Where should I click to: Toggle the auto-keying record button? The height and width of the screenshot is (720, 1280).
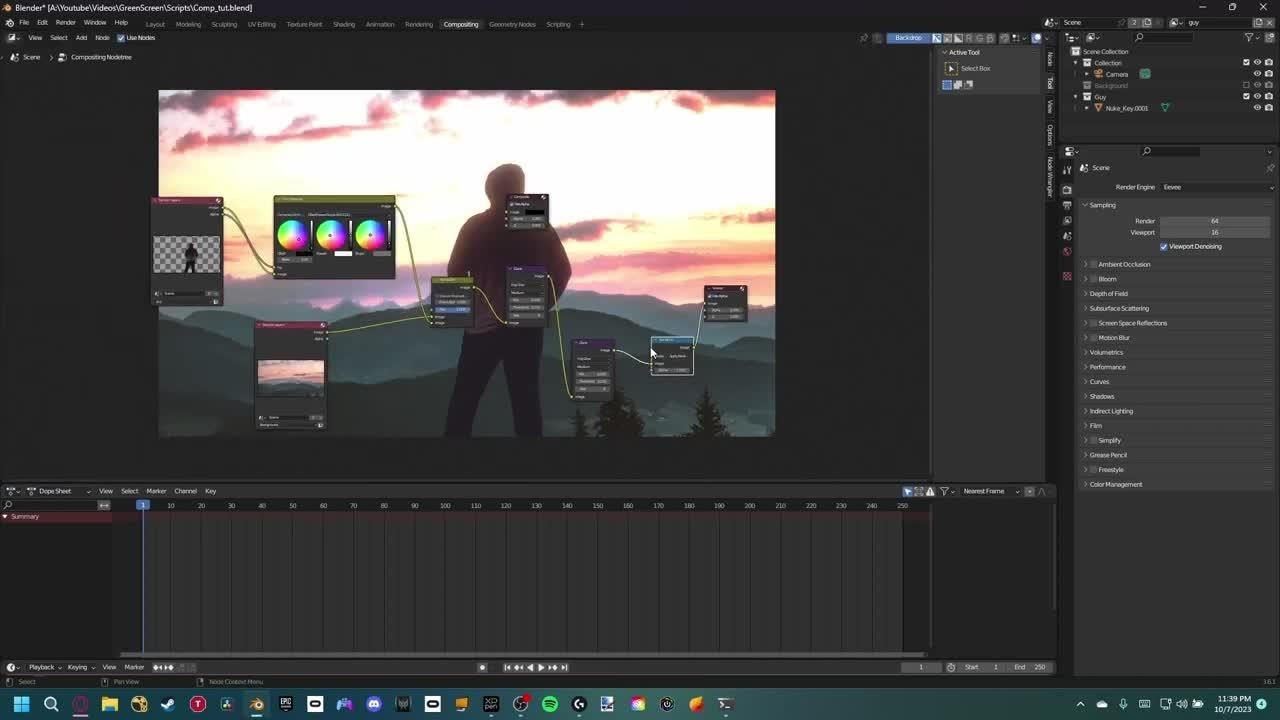(482, 667)
